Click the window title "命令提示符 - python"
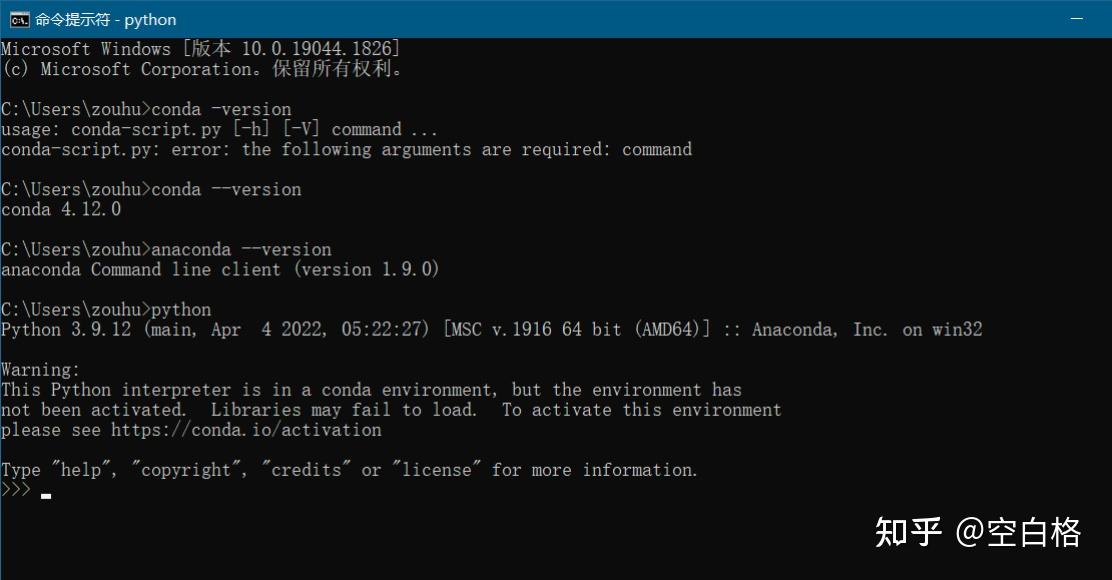This screenshot has width=1112, height=580. [x=106, y=19]
